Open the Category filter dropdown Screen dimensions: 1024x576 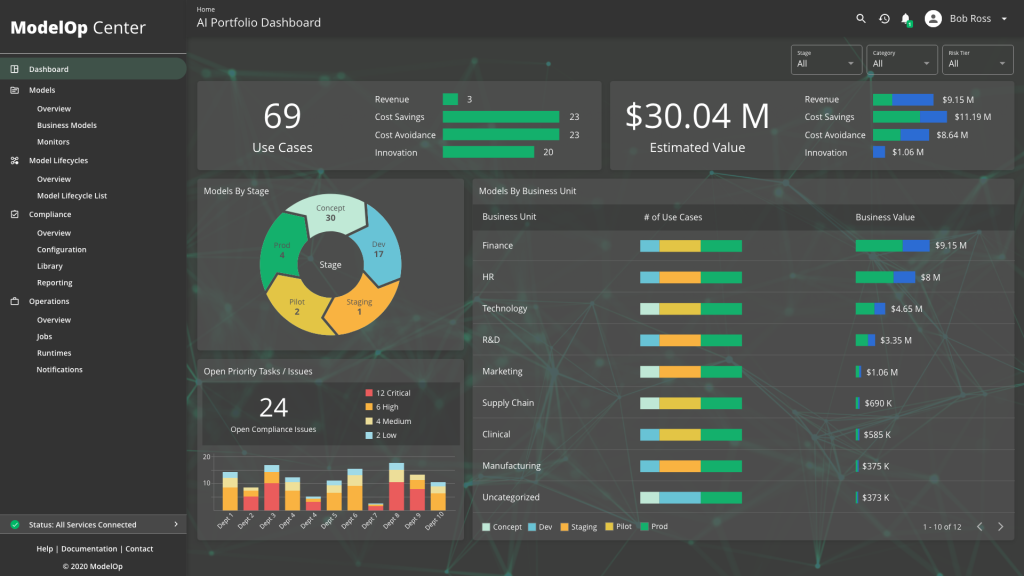902,60
